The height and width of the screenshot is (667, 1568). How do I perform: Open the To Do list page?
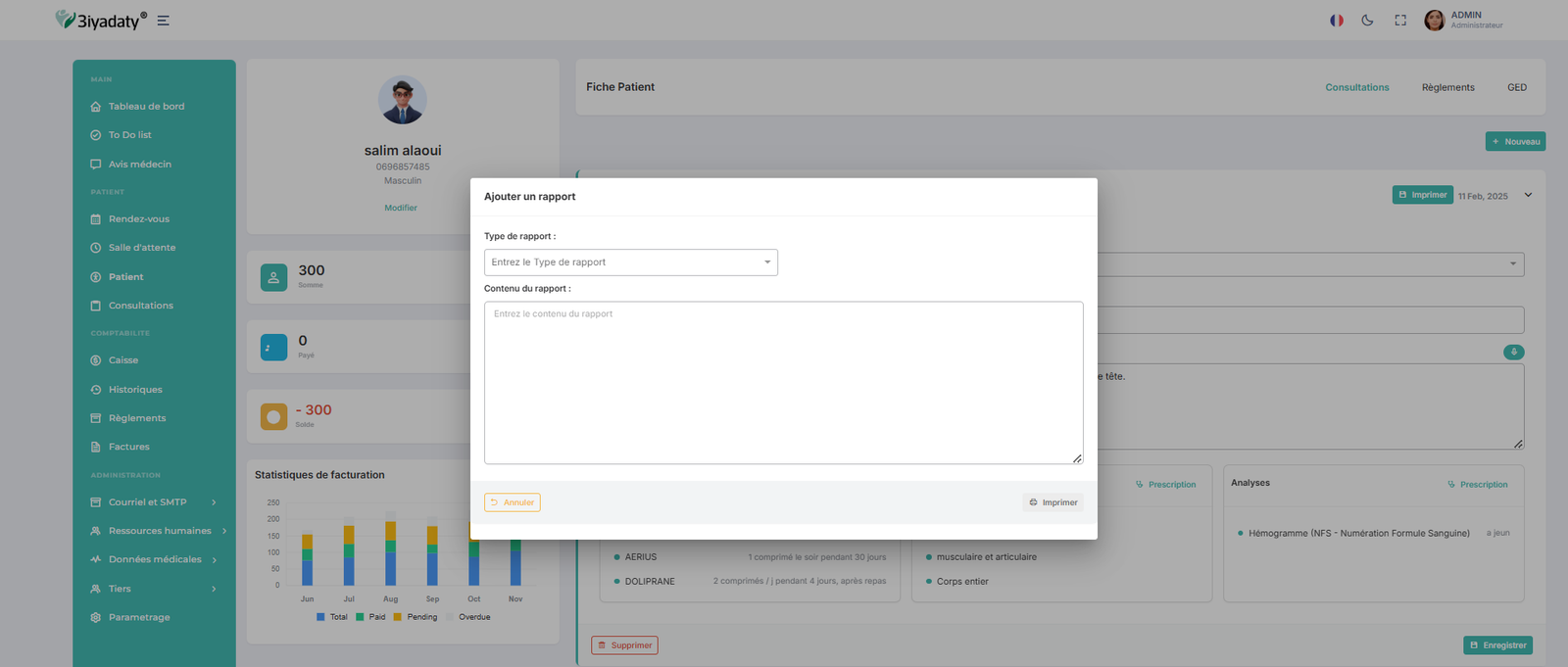[x=129, y=135]
